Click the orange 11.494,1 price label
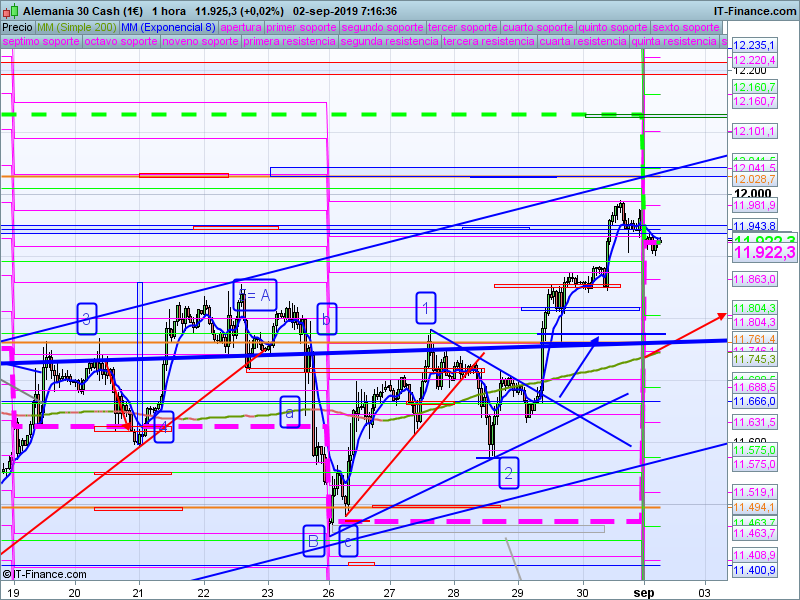The height and width of the screenshot is (600, 800). coord(754,507)
